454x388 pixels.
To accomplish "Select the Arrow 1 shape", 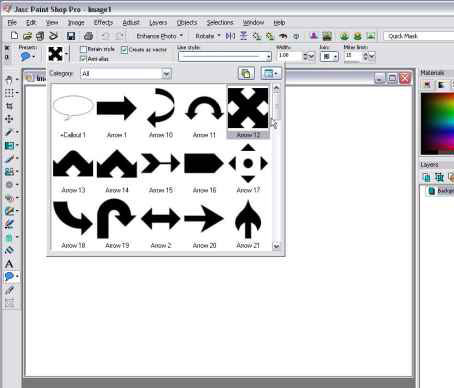I will point(117,113).
